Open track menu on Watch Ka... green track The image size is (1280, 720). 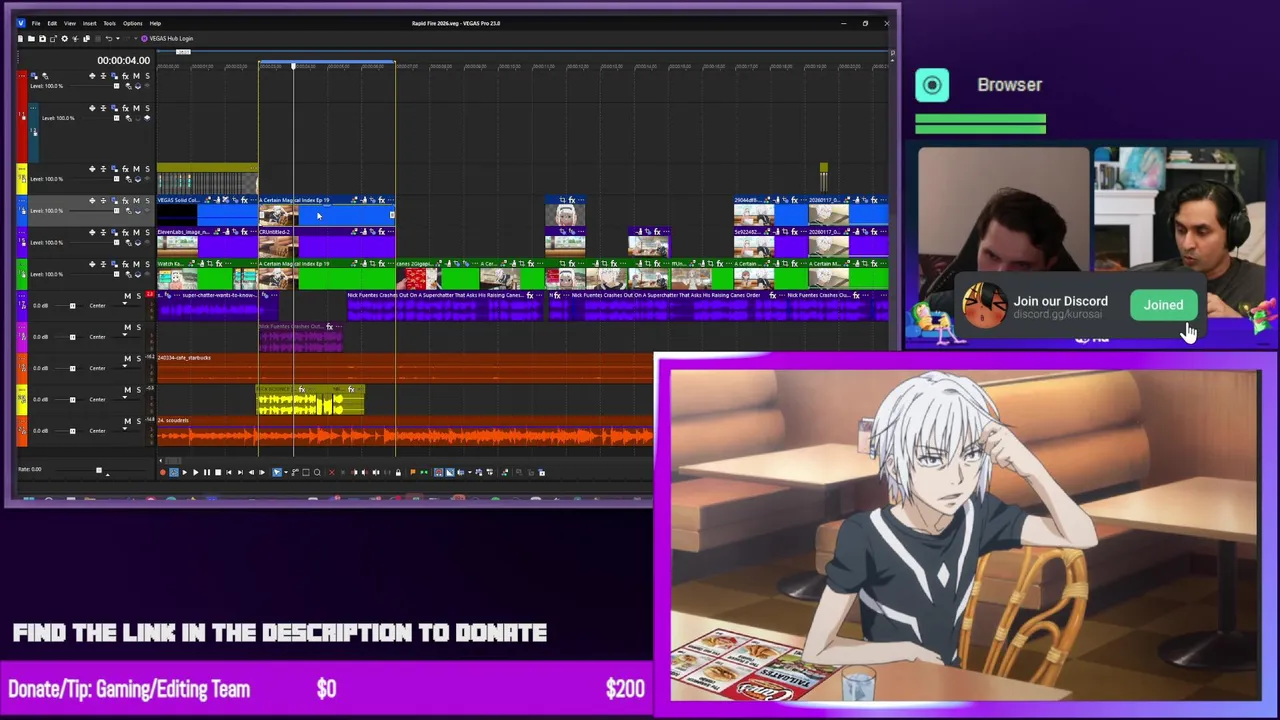tap(22, 264)
